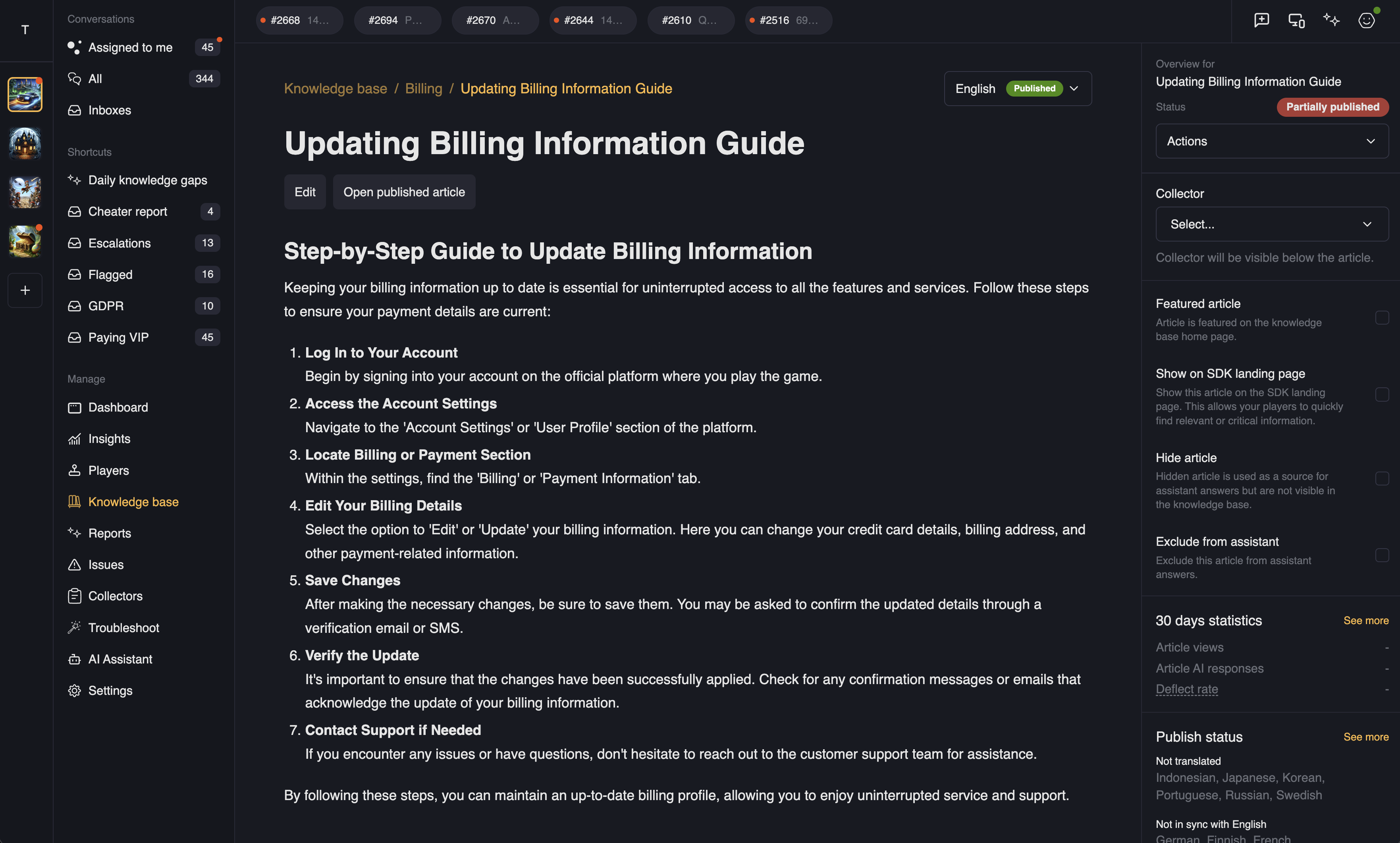Switch to conversation tab #2516
The image size is (1400, 843).
788,20
